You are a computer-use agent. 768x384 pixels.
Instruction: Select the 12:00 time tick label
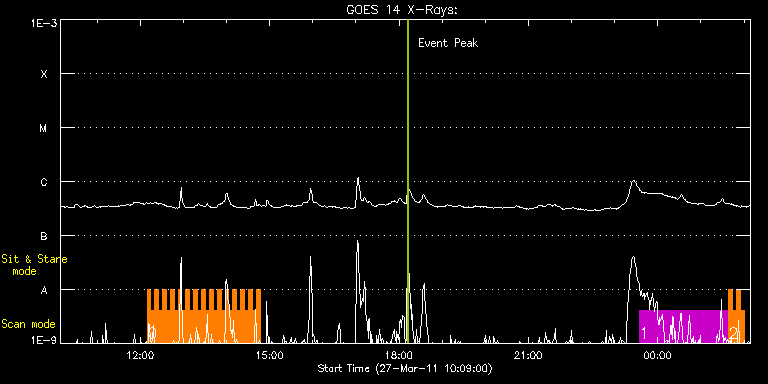[141, 355]
